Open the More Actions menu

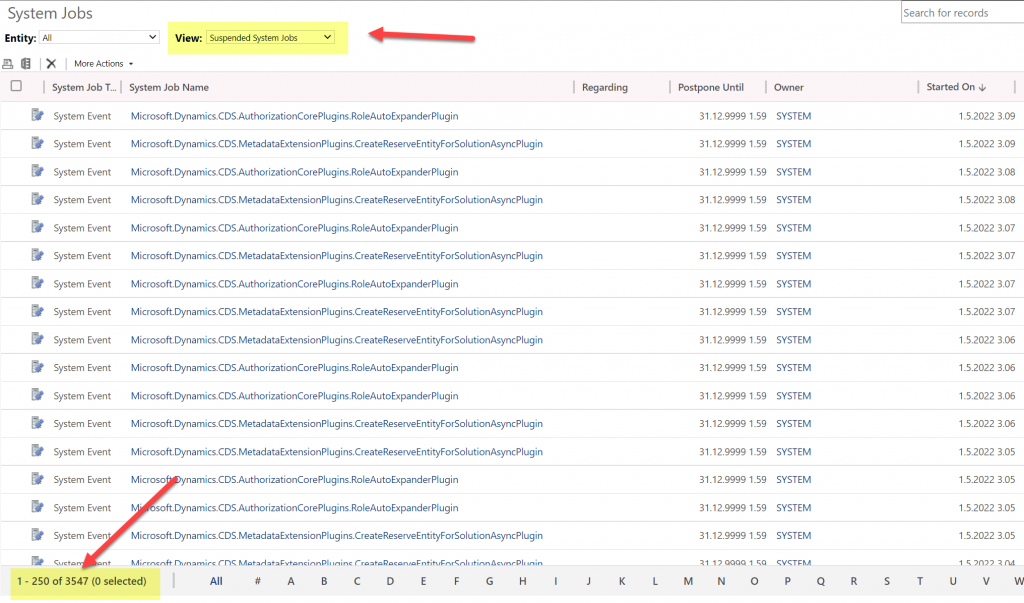pos(103,63)
